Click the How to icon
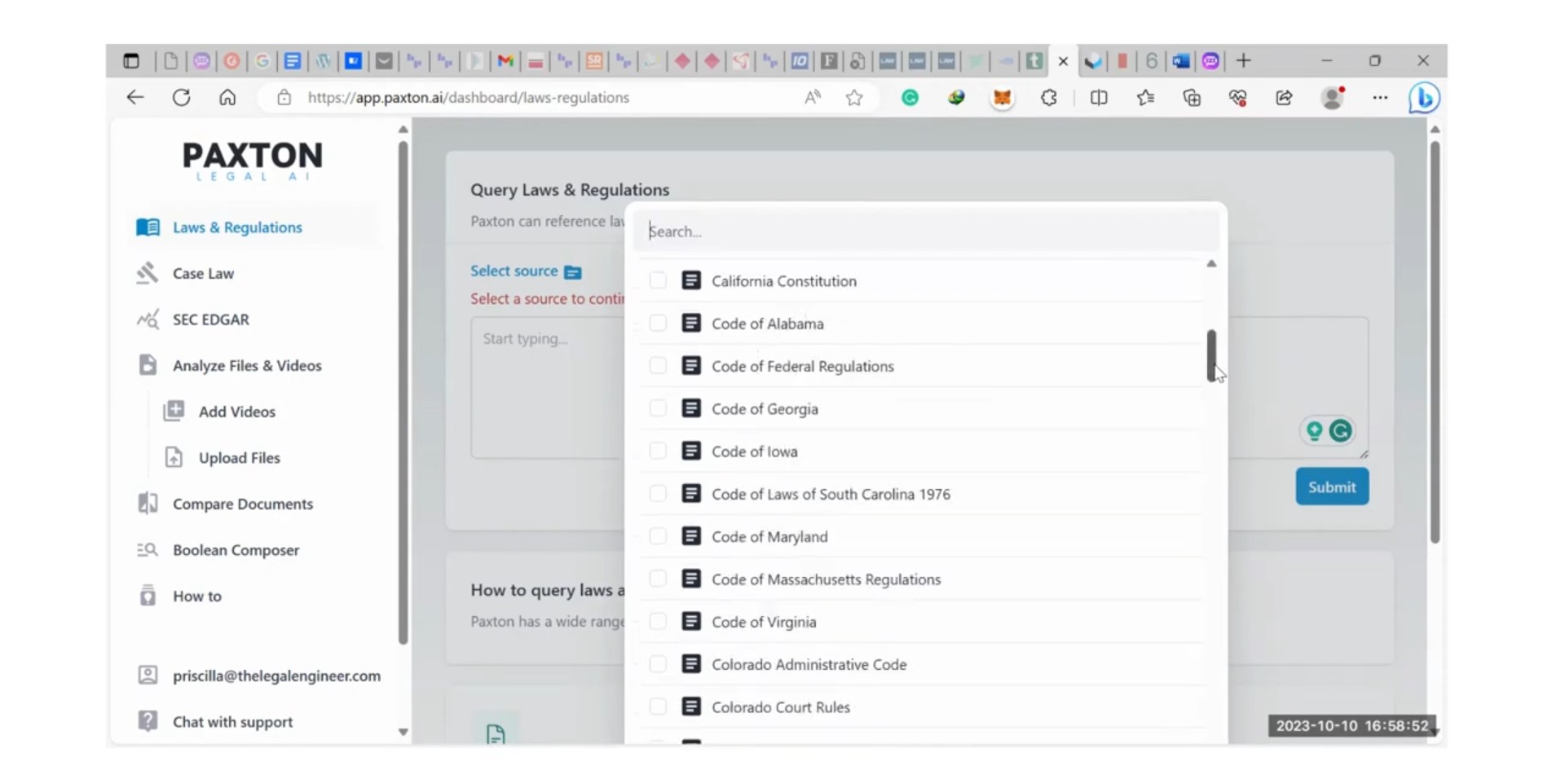Screen dimensions: 1556x784 (x=148, y=596)
